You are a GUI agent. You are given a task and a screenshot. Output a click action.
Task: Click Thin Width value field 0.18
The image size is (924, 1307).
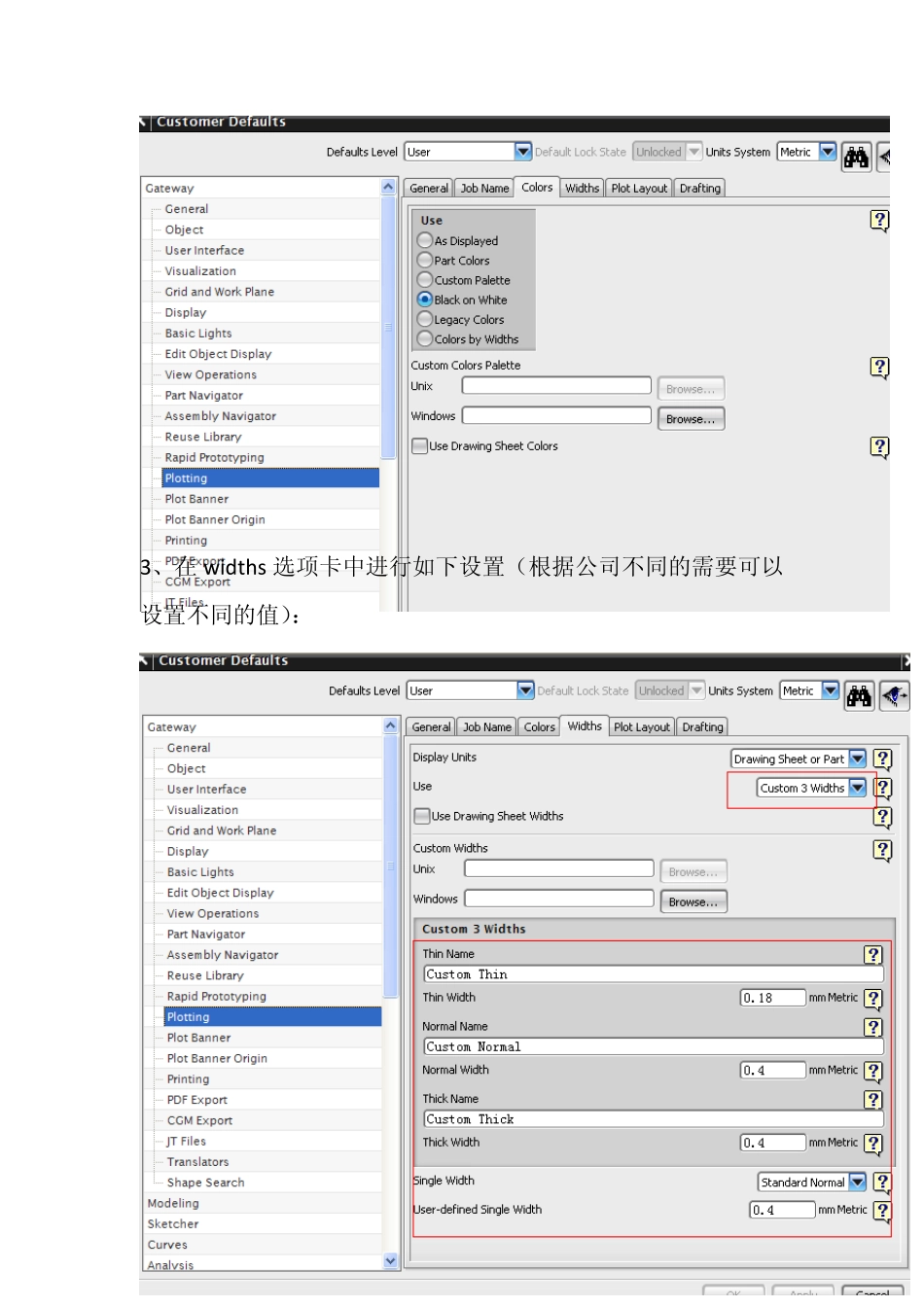(773, 998)
